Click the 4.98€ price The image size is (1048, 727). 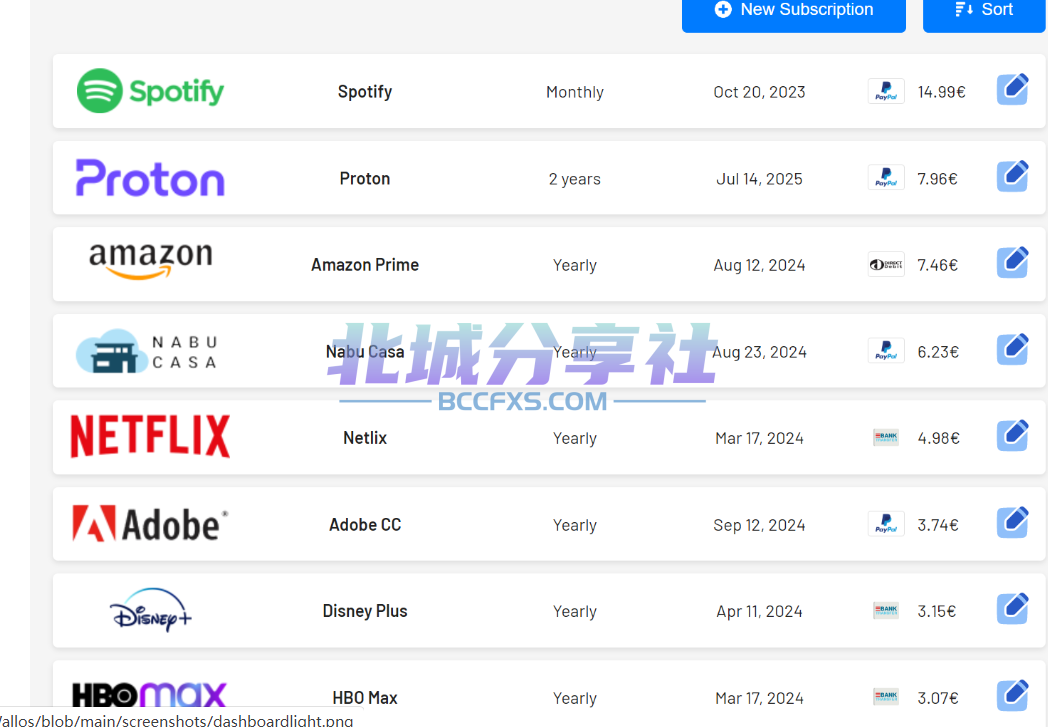tap(938, 438)
